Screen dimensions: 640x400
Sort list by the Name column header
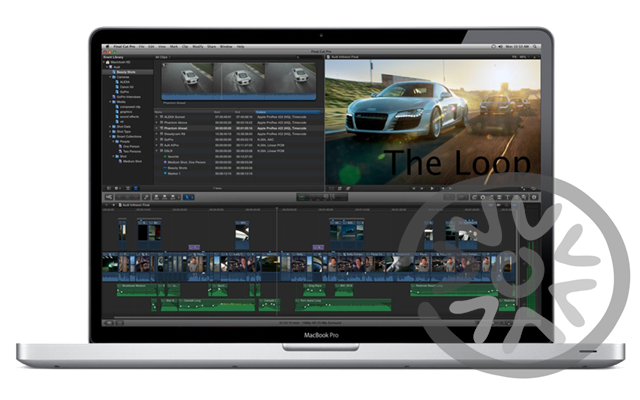click(x=184, y=112)
